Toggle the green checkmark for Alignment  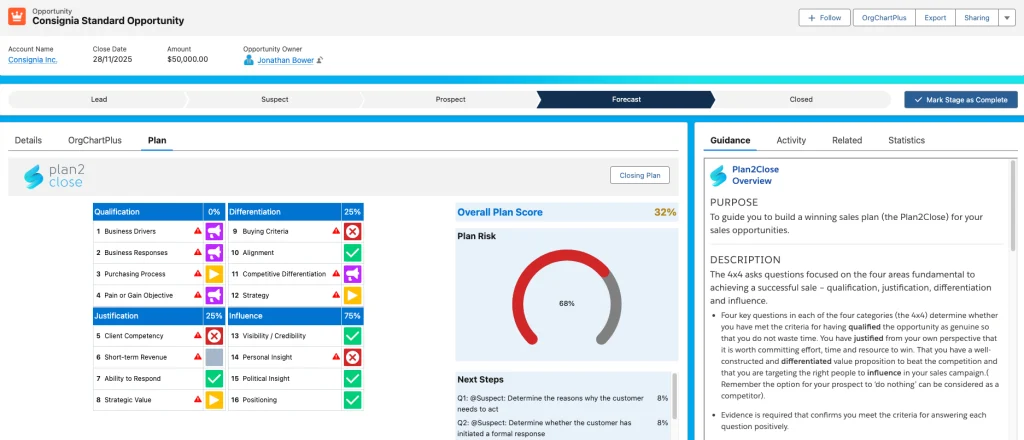click(x=352, y=253)
